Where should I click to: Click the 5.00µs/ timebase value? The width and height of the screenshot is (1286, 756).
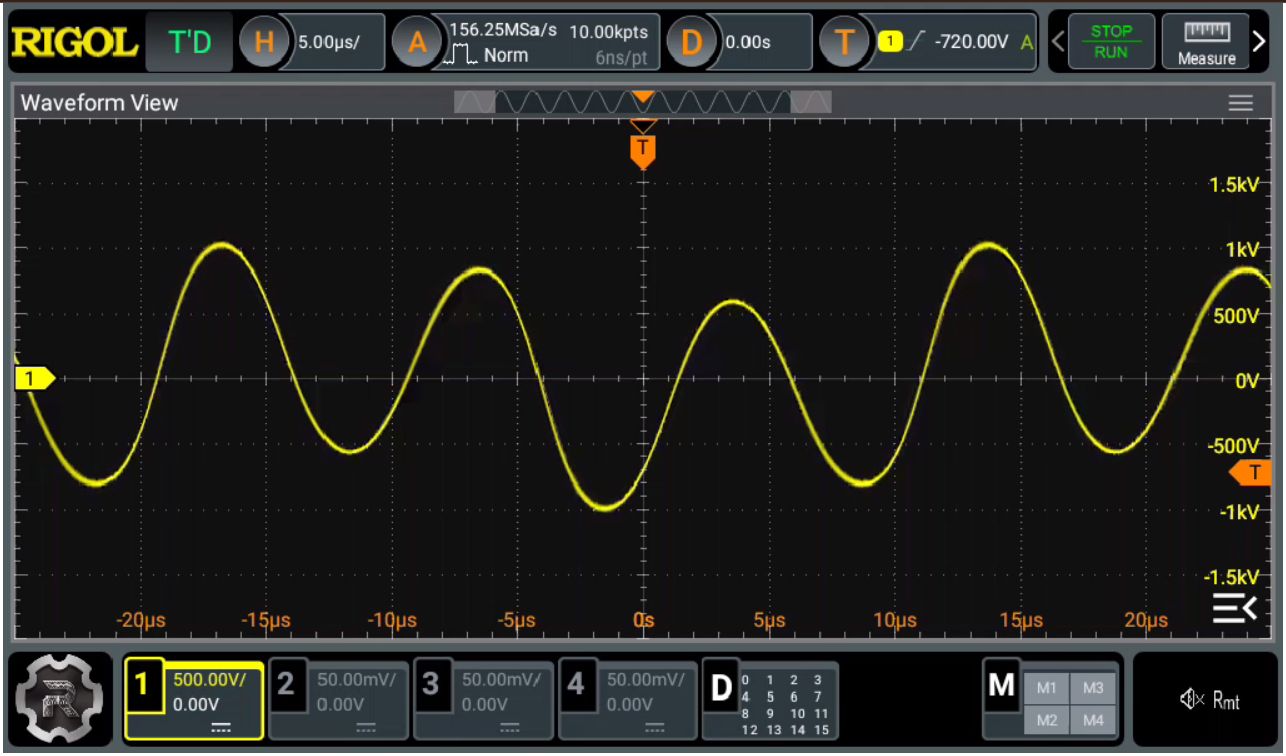coord(329,43)
